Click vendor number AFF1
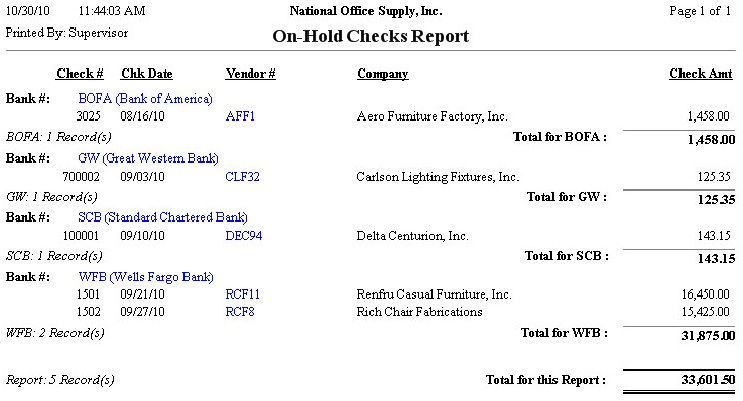This screenshot has height=401, width=743. point(240,117)
